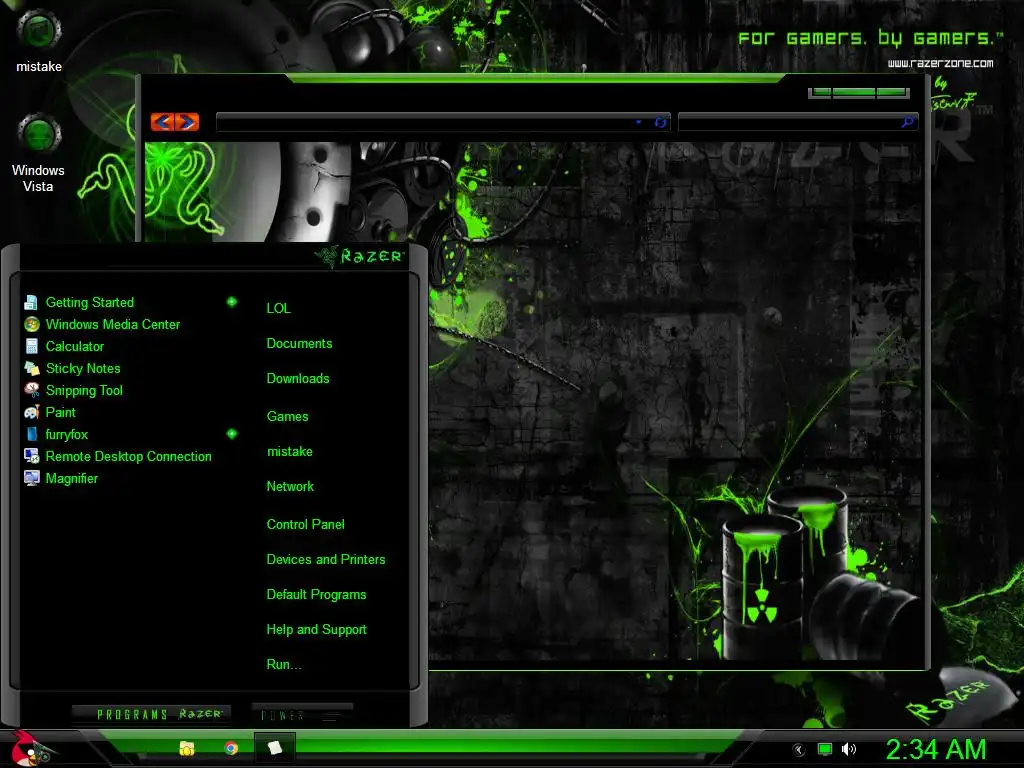1024x768 pixels.
Task: Open Control Panel
Action: point(305,524)
